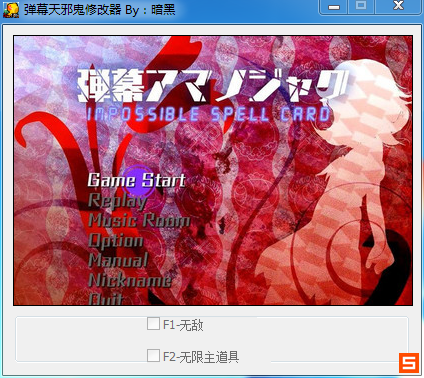Click the Impossible Spell Card subtitle text
The height and width of the screenshot is (378, 424).
[208, 114]
